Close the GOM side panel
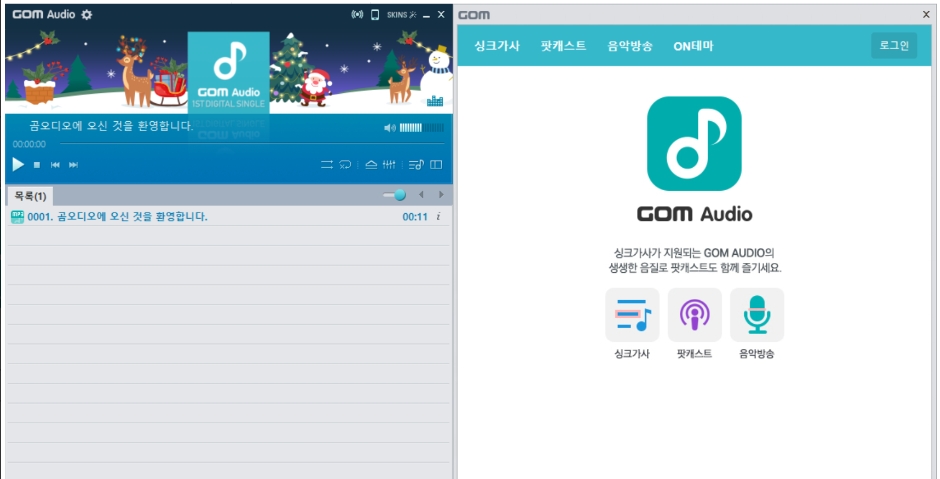The height and width of the screenshot is (479, 940). coord(926,14)
